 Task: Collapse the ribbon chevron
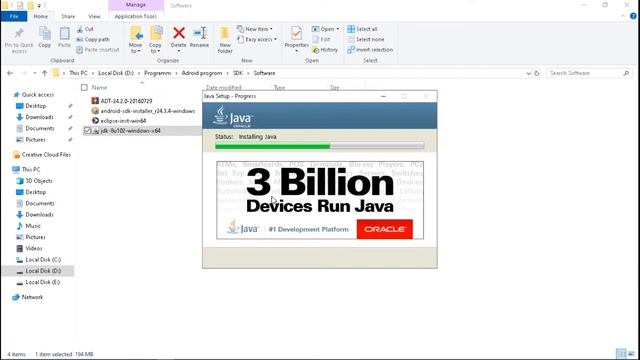pyautogui.click(x=623, y=16)
